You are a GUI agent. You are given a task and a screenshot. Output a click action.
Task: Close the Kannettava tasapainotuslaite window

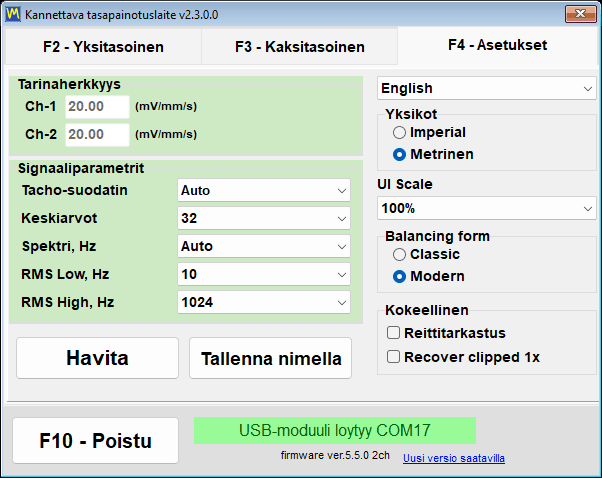(580, 14)
